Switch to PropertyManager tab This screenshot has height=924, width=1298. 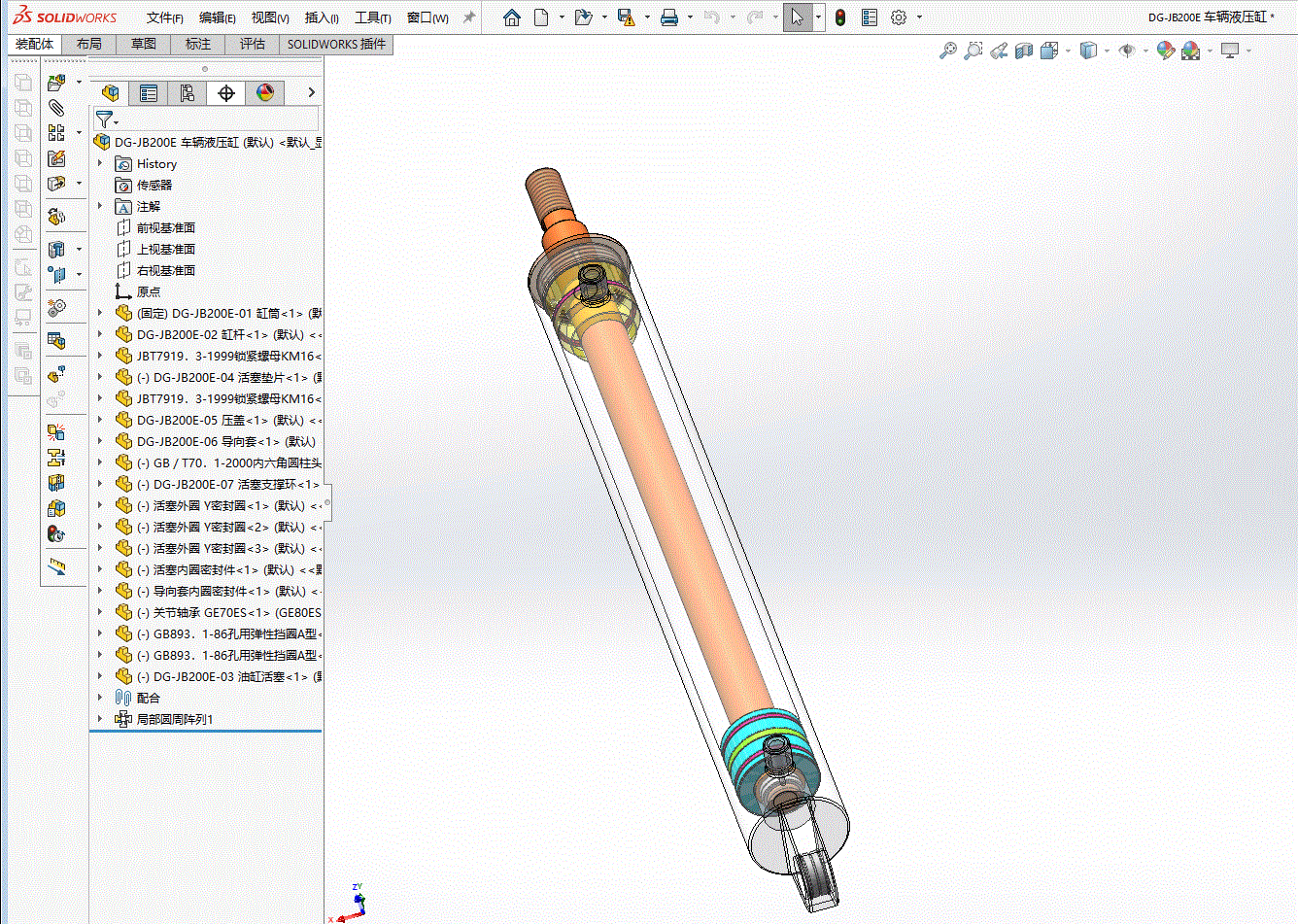149,92
